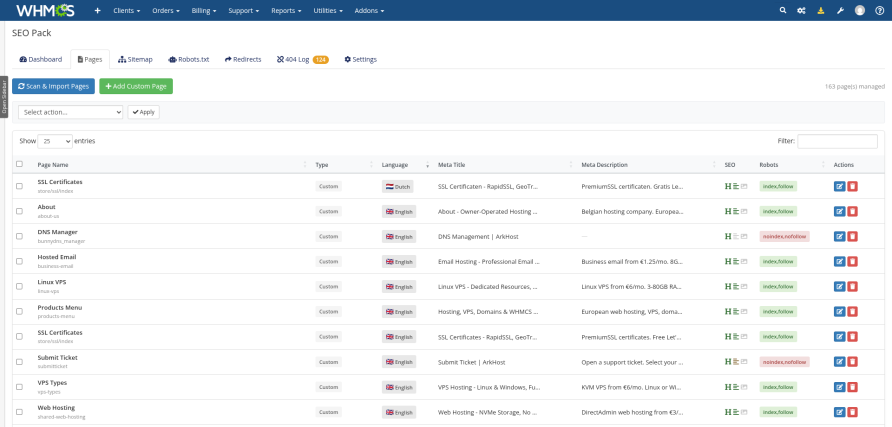This screenshot has height=427, width=892.
Task: Edit the About page entry
Action: pyautogui.click(x=840, y=212)
